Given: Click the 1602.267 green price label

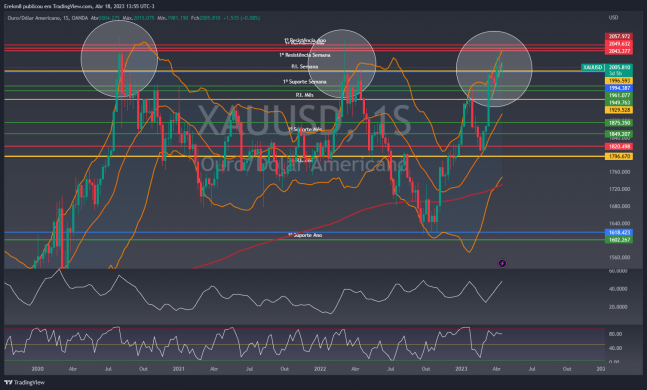Looking at the screenshot, I should point(619,240).
